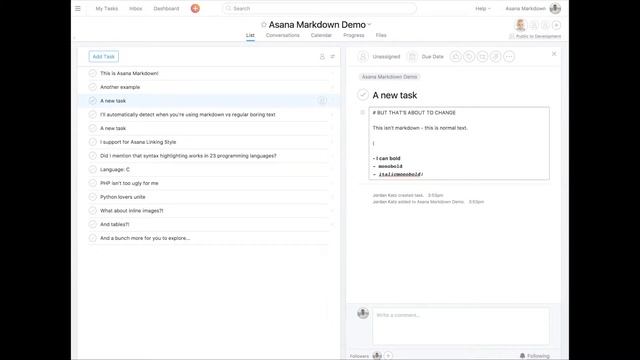Click the follower avatar next to Followers

point(377,356)
